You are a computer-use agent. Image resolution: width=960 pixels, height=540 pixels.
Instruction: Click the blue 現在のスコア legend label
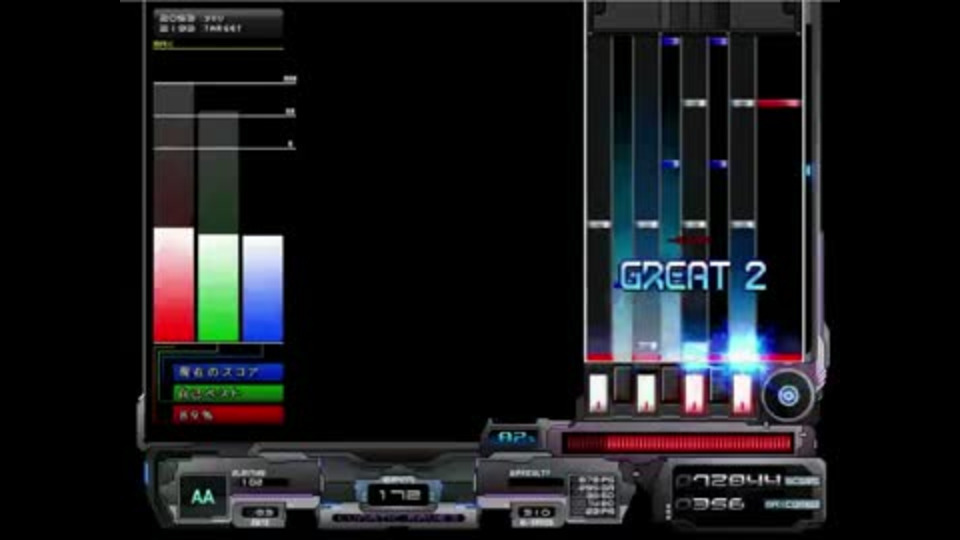point(228,372)
